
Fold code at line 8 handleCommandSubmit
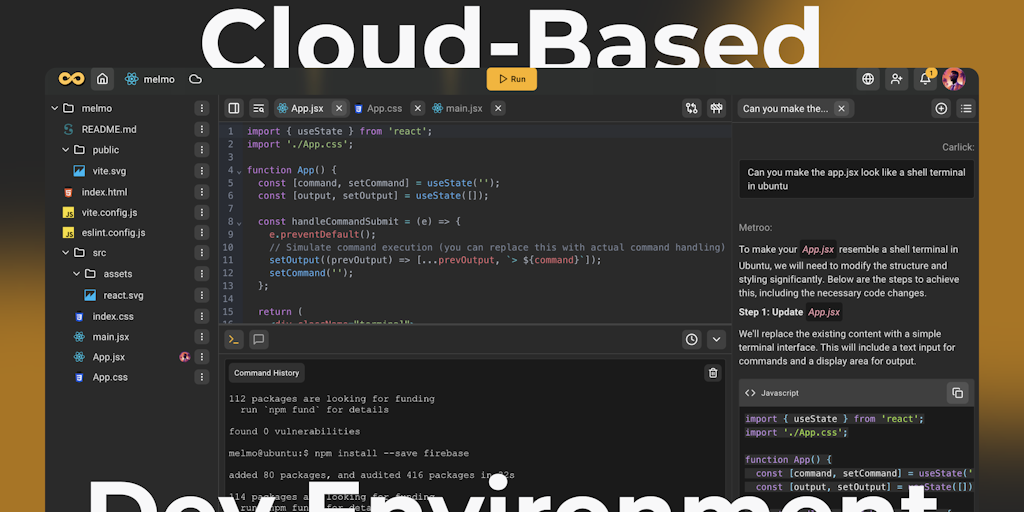click(239, 223)
